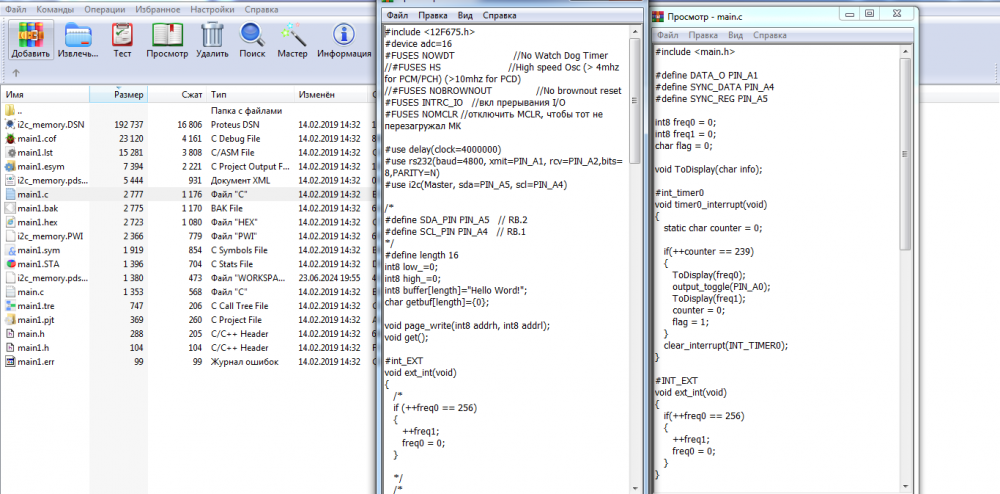The width and height of the screenshot is (1000, 494).
Task: Click the '192 737' size cell
Action: click(129, 124)
